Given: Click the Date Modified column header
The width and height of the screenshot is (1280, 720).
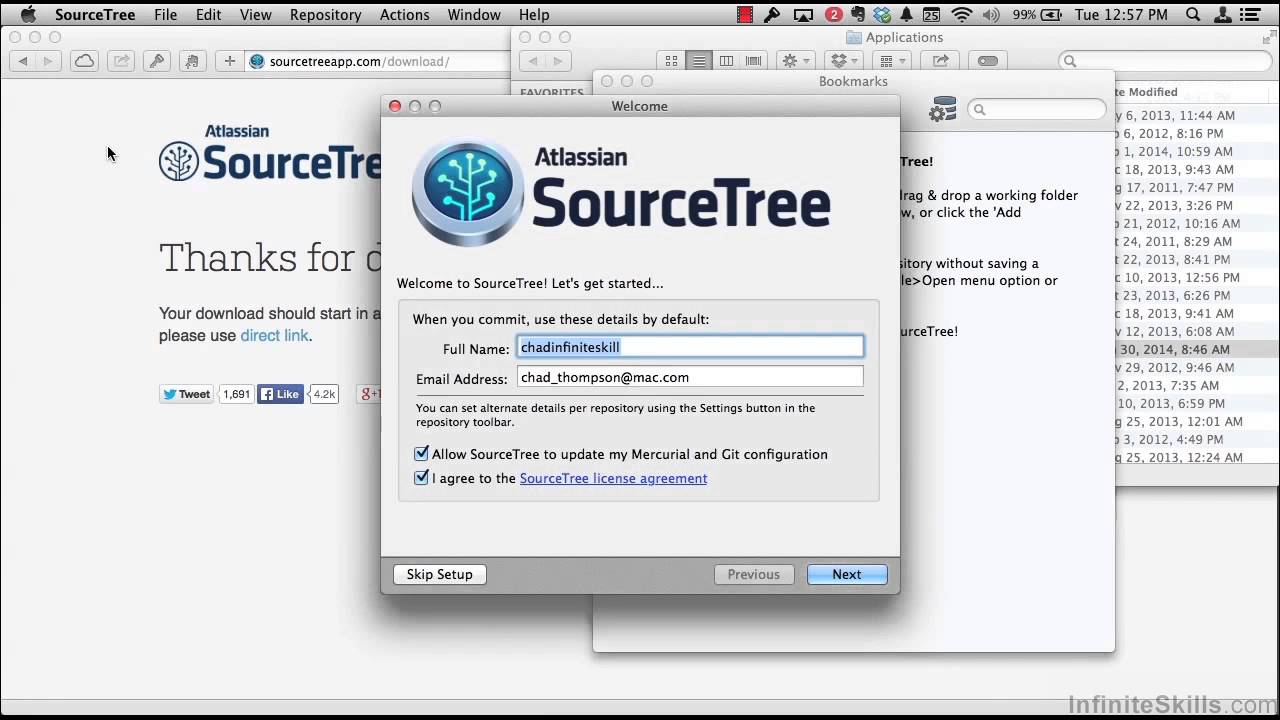Looking at the screenshot, I should point(1146,92).
